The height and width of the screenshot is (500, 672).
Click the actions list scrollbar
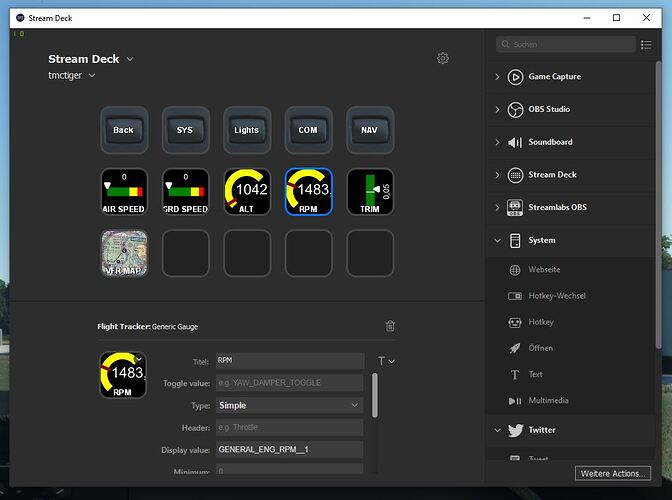click(x=659, y=205)
